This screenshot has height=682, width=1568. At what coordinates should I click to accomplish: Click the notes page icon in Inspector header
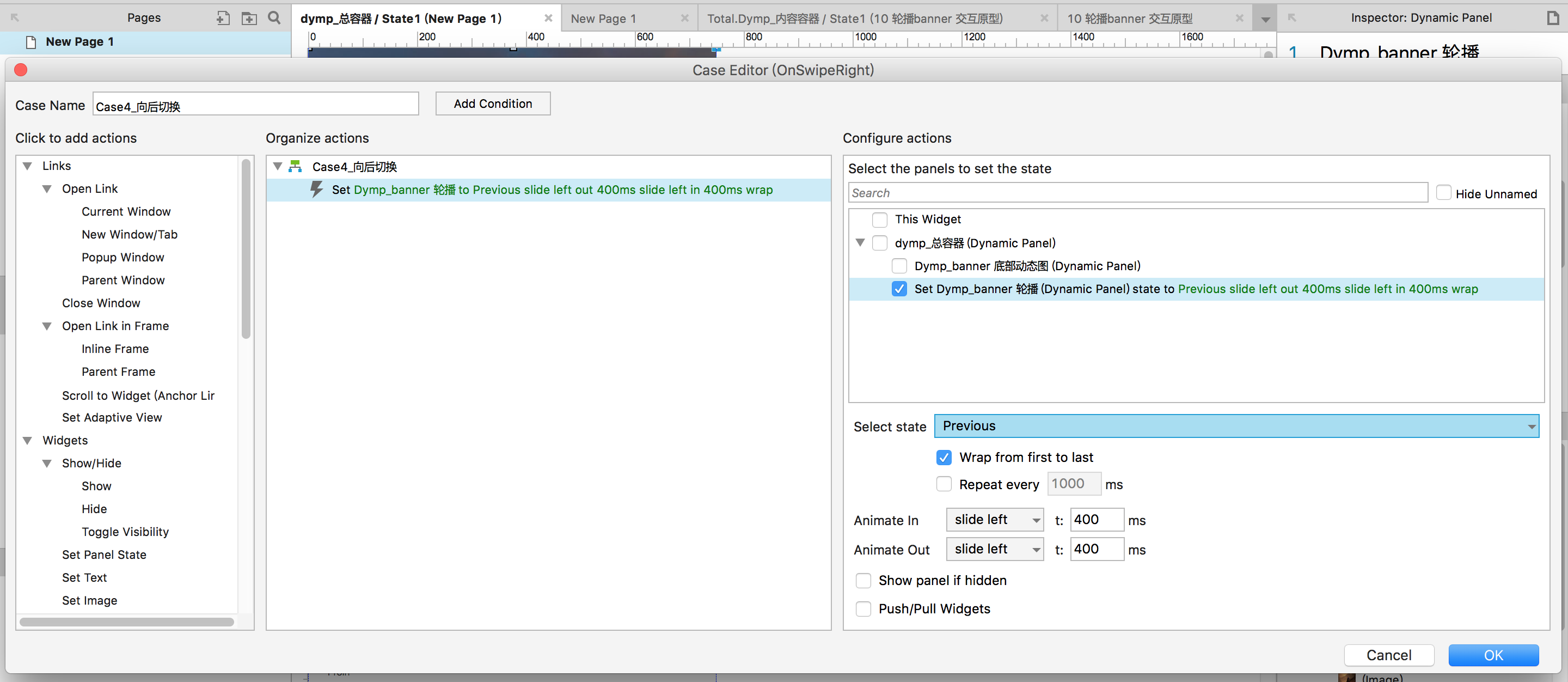(1552, 19)
